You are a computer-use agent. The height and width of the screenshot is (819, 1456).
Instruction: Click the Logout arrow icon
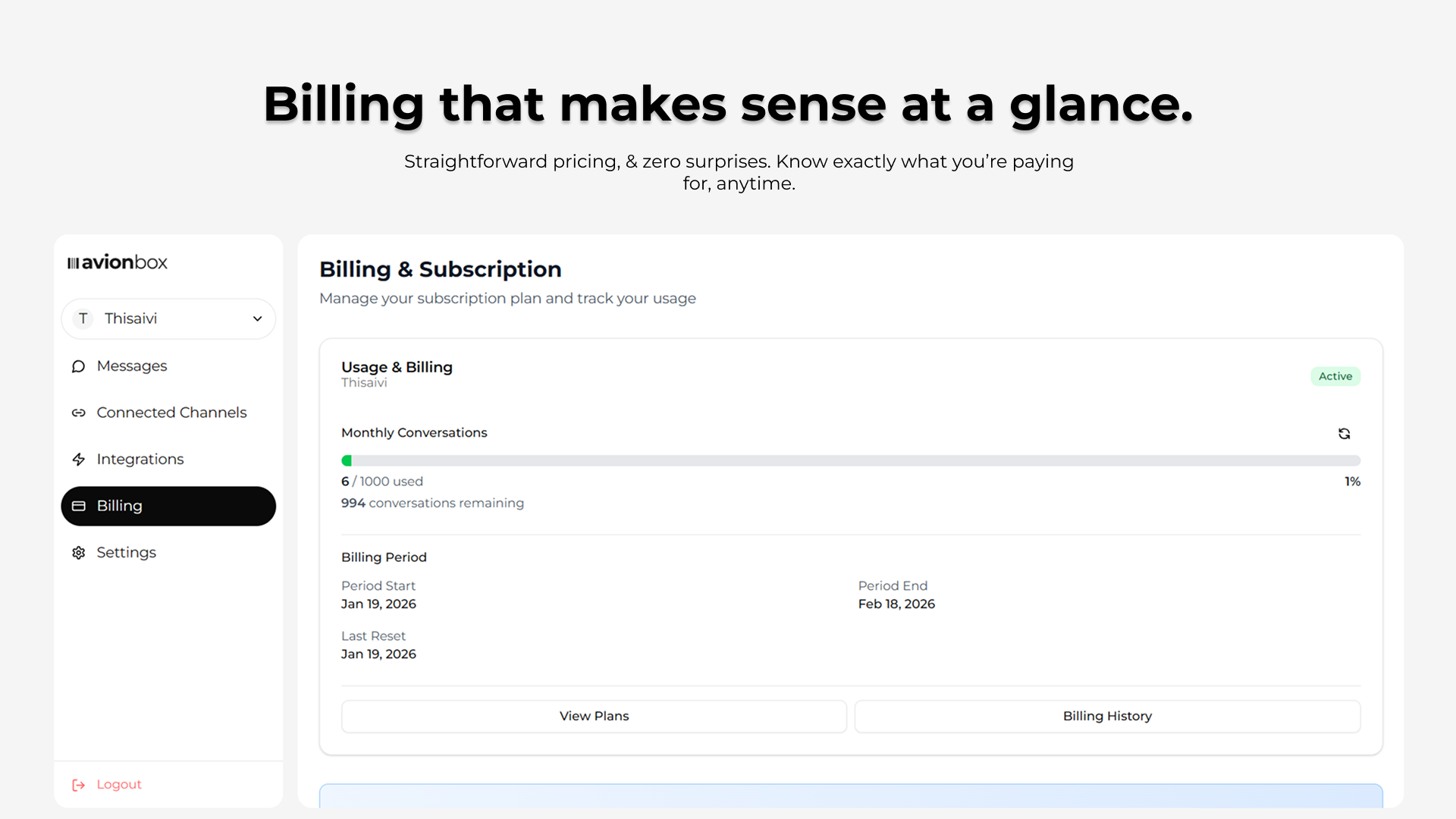coord(78,785)
